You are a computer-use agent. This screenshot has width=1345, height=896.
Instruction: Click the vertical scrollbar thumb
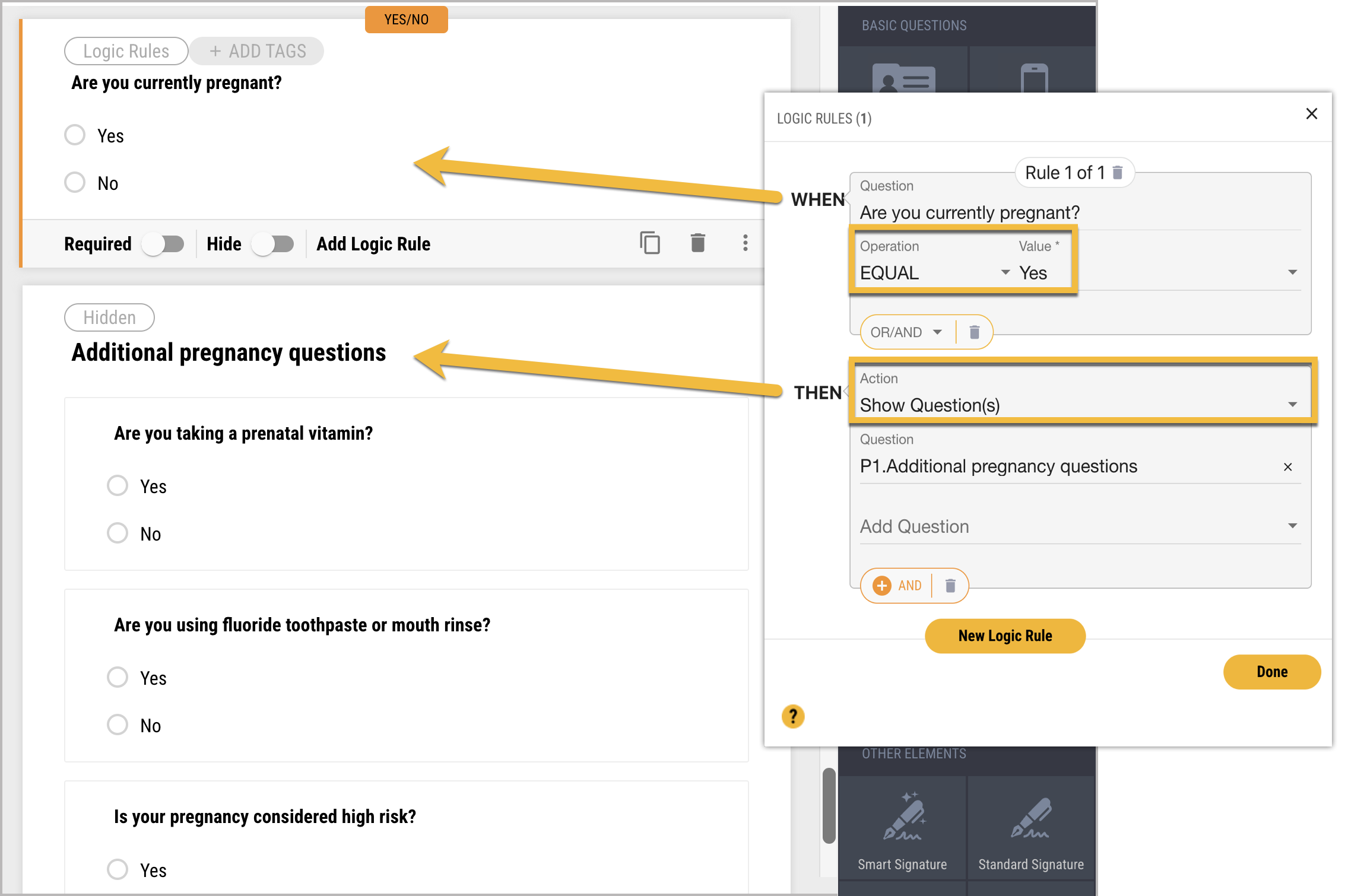point(829,805)
